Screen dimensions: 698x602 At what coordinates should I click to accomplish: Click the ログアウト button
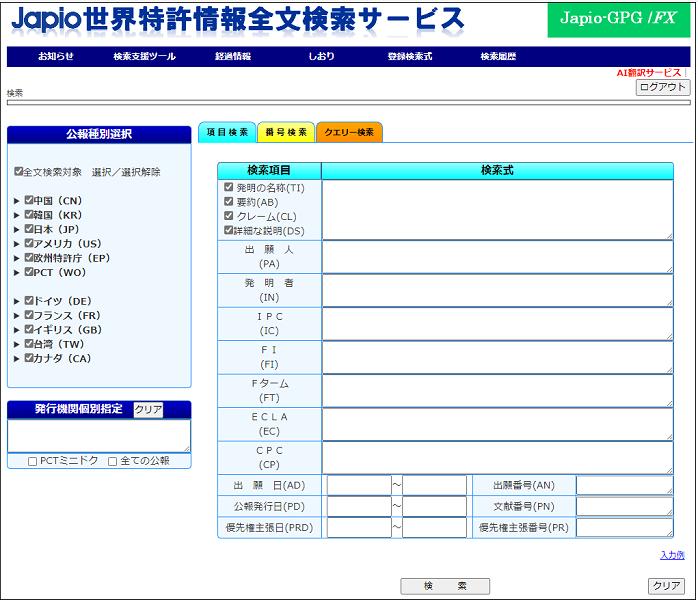663,87
